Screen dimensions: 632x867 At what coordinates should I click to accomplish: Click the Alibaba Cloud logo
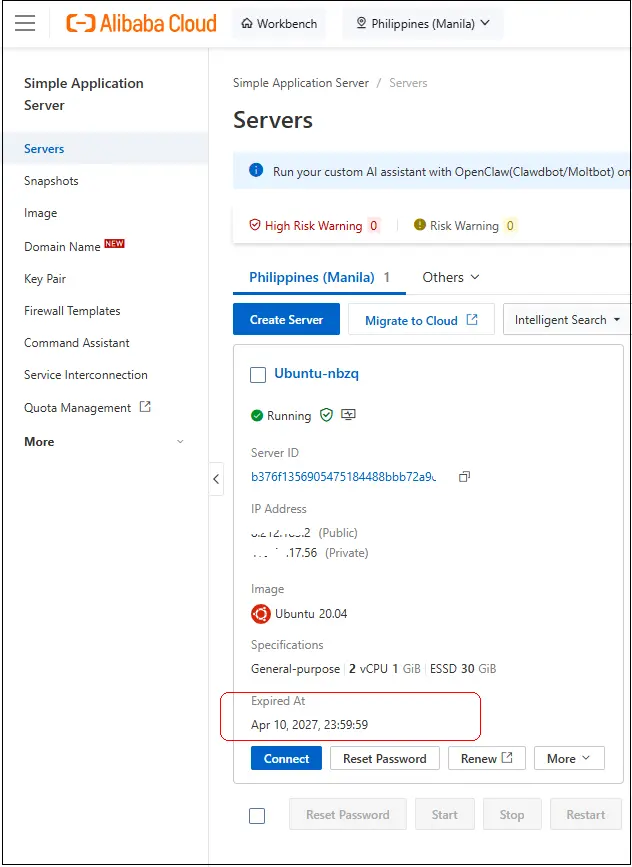[x=141, y=23]
